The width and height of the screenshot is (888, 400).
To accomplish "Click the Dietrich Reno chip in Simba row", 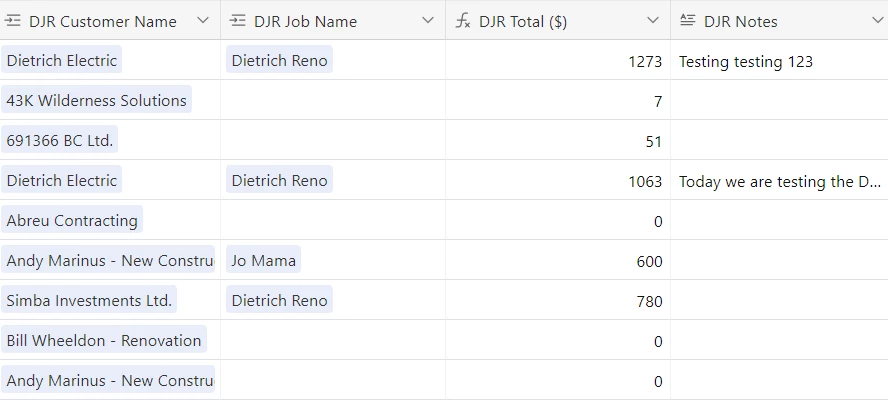I will click(279, 300).
